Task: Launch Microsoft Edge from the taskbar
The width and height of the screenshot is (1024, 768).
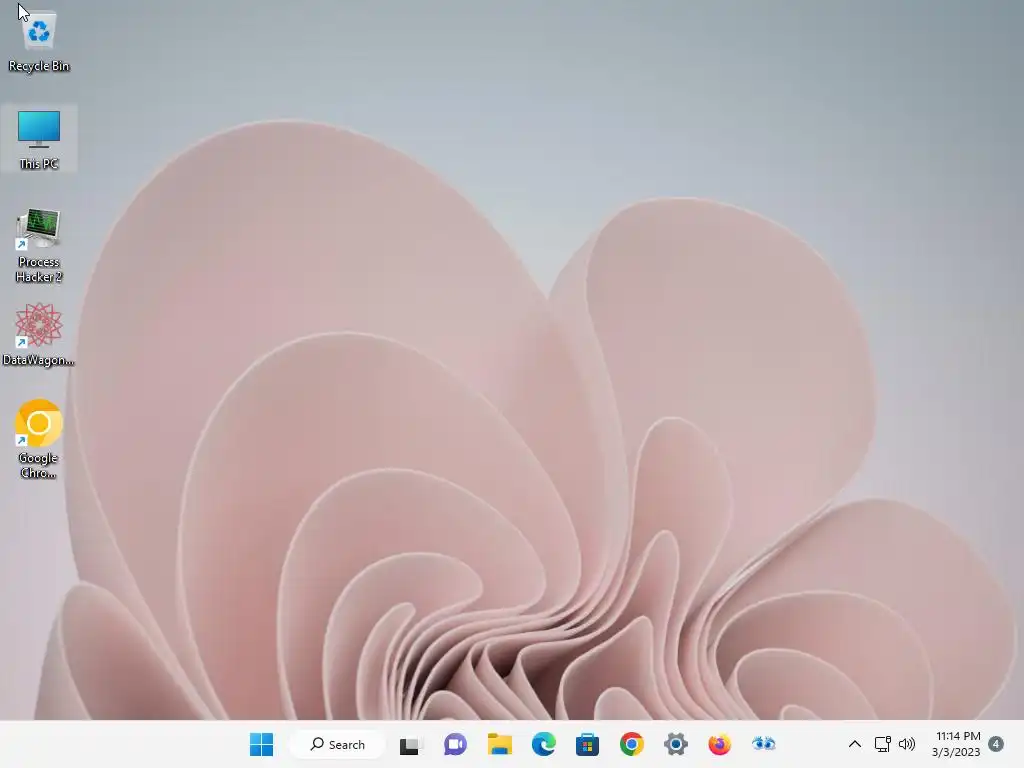Action: click(x=543, y=744)
